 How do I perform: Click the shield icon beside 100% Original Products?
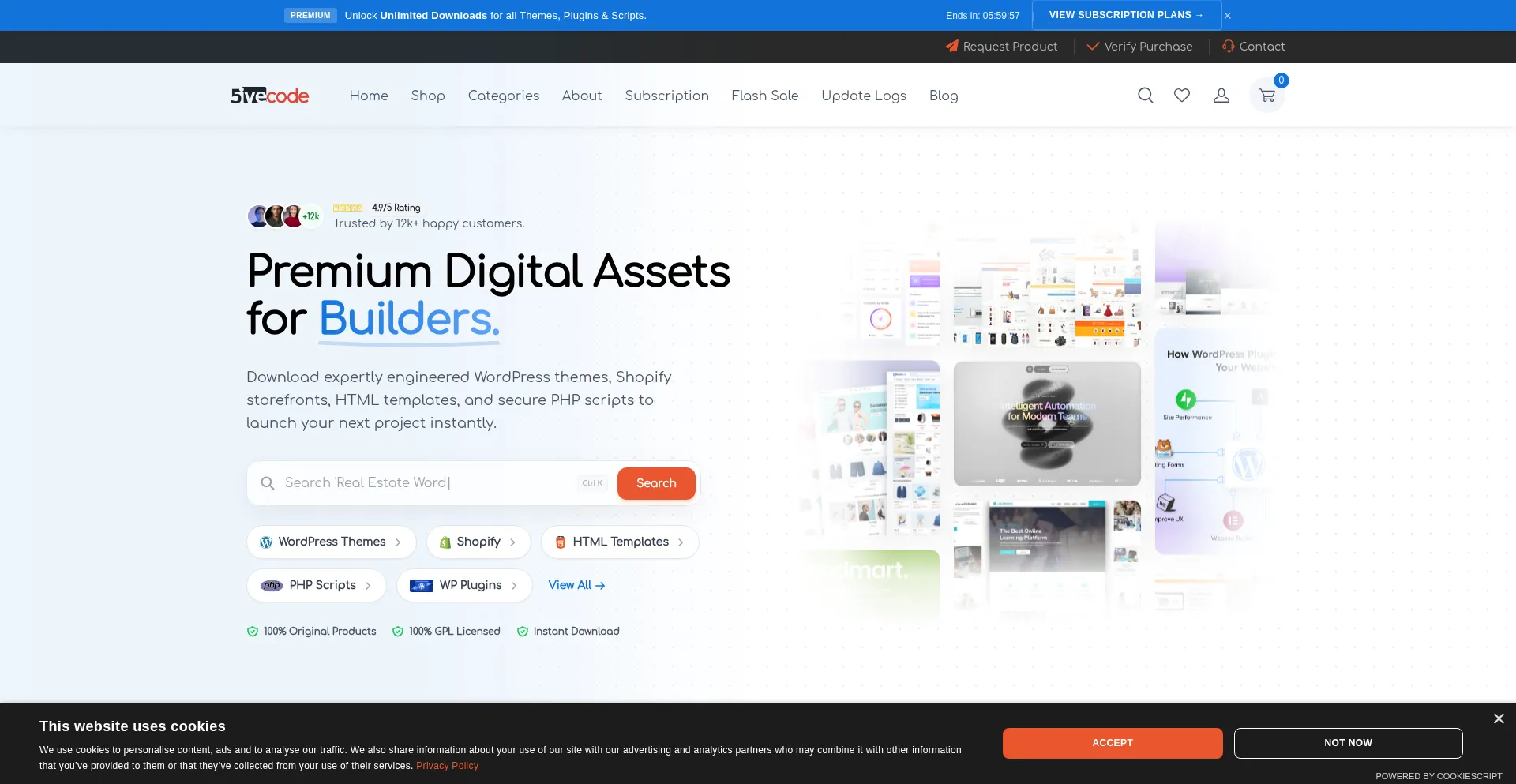coord(253,632)
